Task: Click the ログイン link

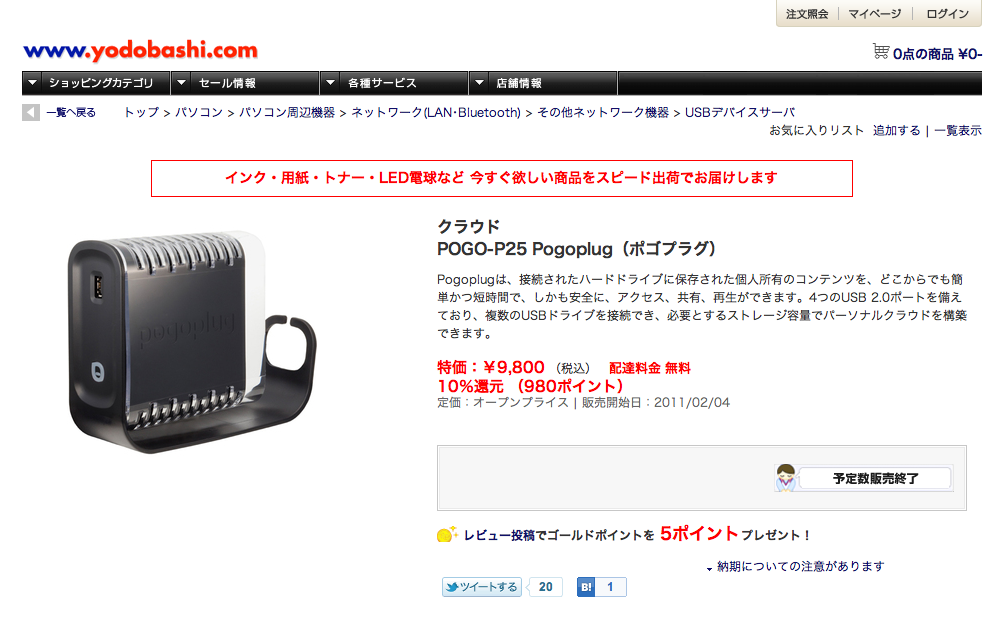Action: [947, 14]
